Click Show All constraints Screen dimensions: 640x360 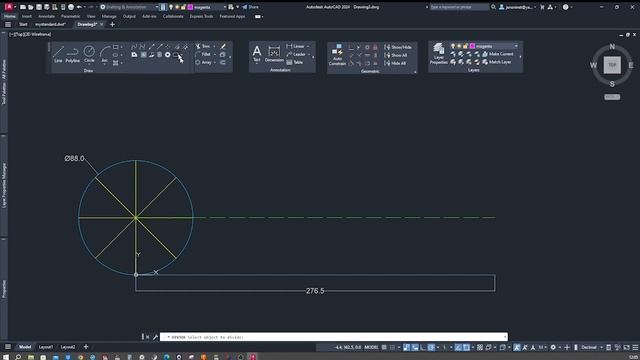pos(396,55)
